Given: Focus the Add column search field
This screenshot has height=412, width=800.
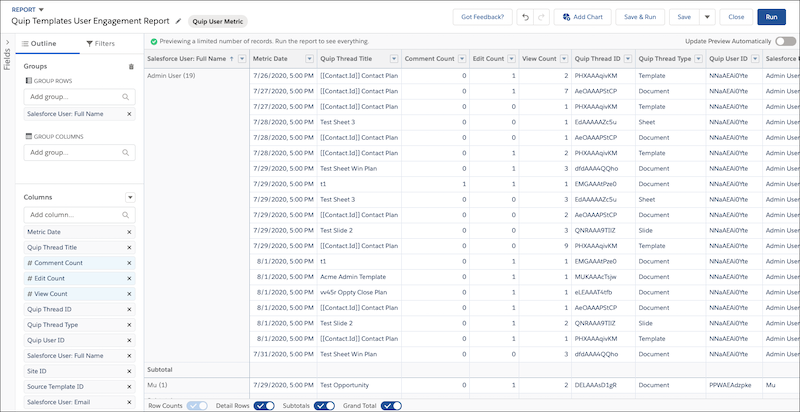Looking at the screenshot, I should pyautogui.click(x=80, y=215).
